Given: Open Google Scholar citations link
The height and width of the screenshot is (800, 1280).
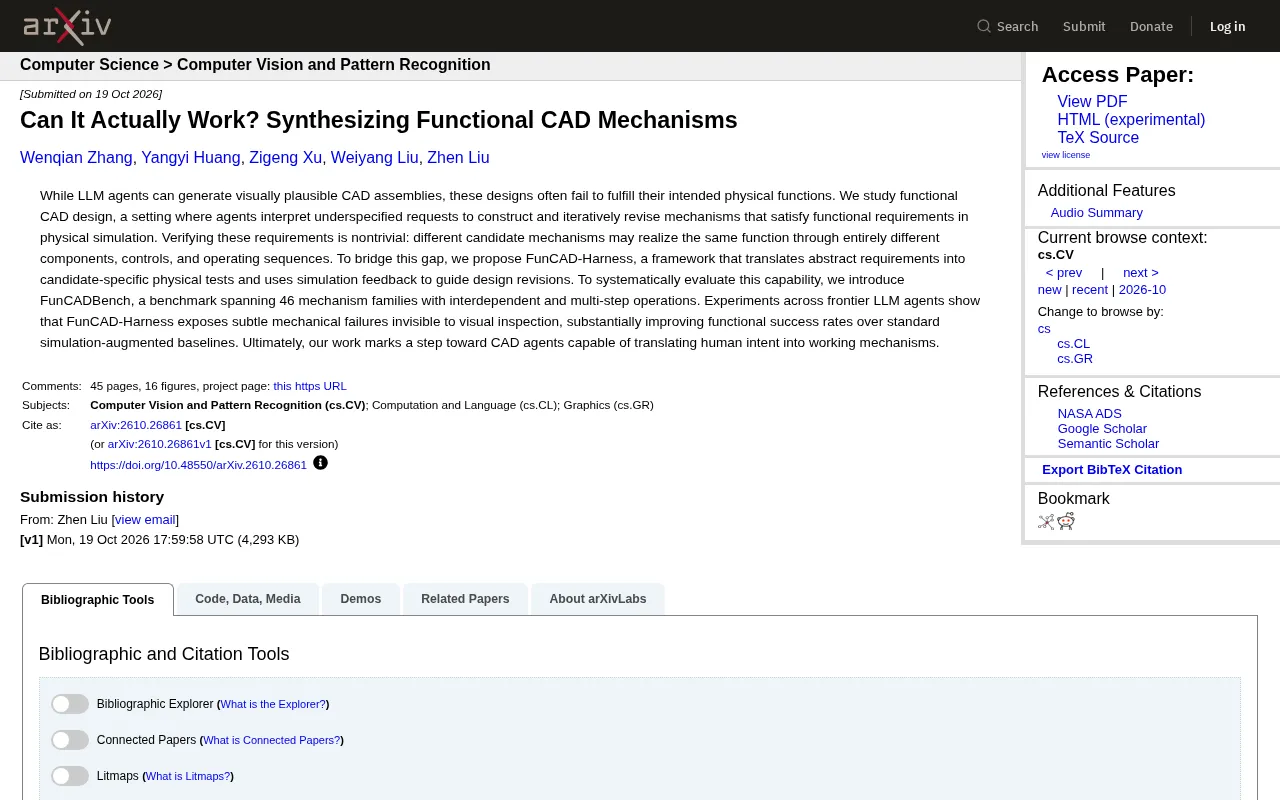Looking at the screenshot, I should pyautogui.click(x=1102, y=429).
